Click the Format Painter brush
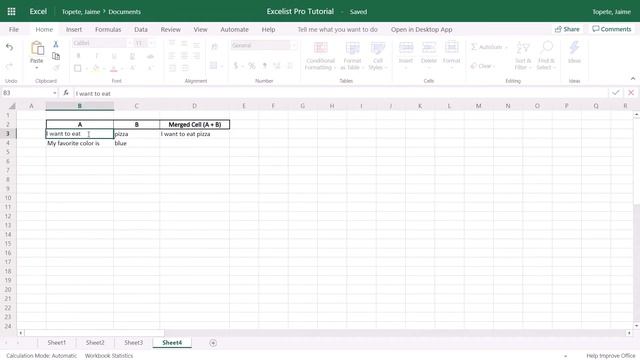This screenshot has height=360, width=640. point(56,67)
